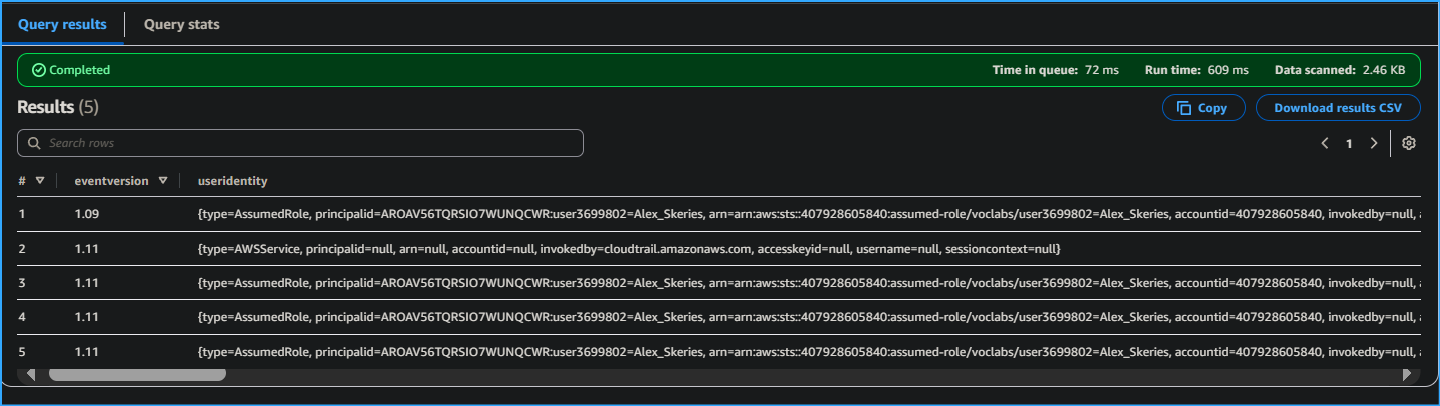Image resolution: width=1440 pixels, height=406 pixels.
Task: Click the horizontal scrollbar right arrow
Action: (x=1408, y=375)
